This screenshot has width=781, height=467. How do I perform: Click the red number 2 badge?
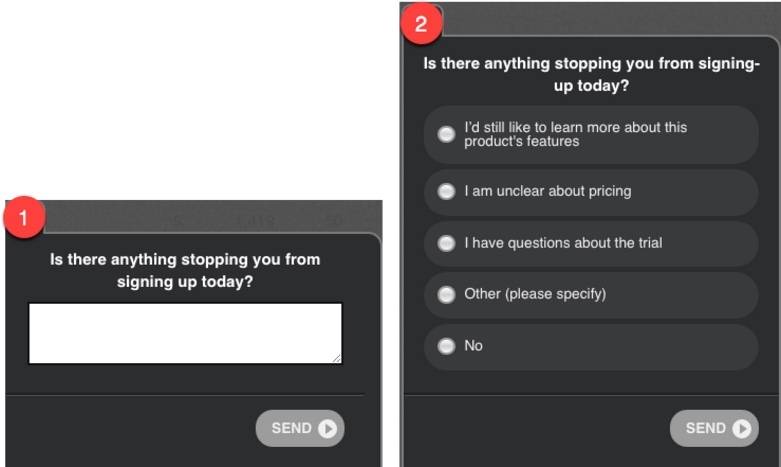point(421,23)
